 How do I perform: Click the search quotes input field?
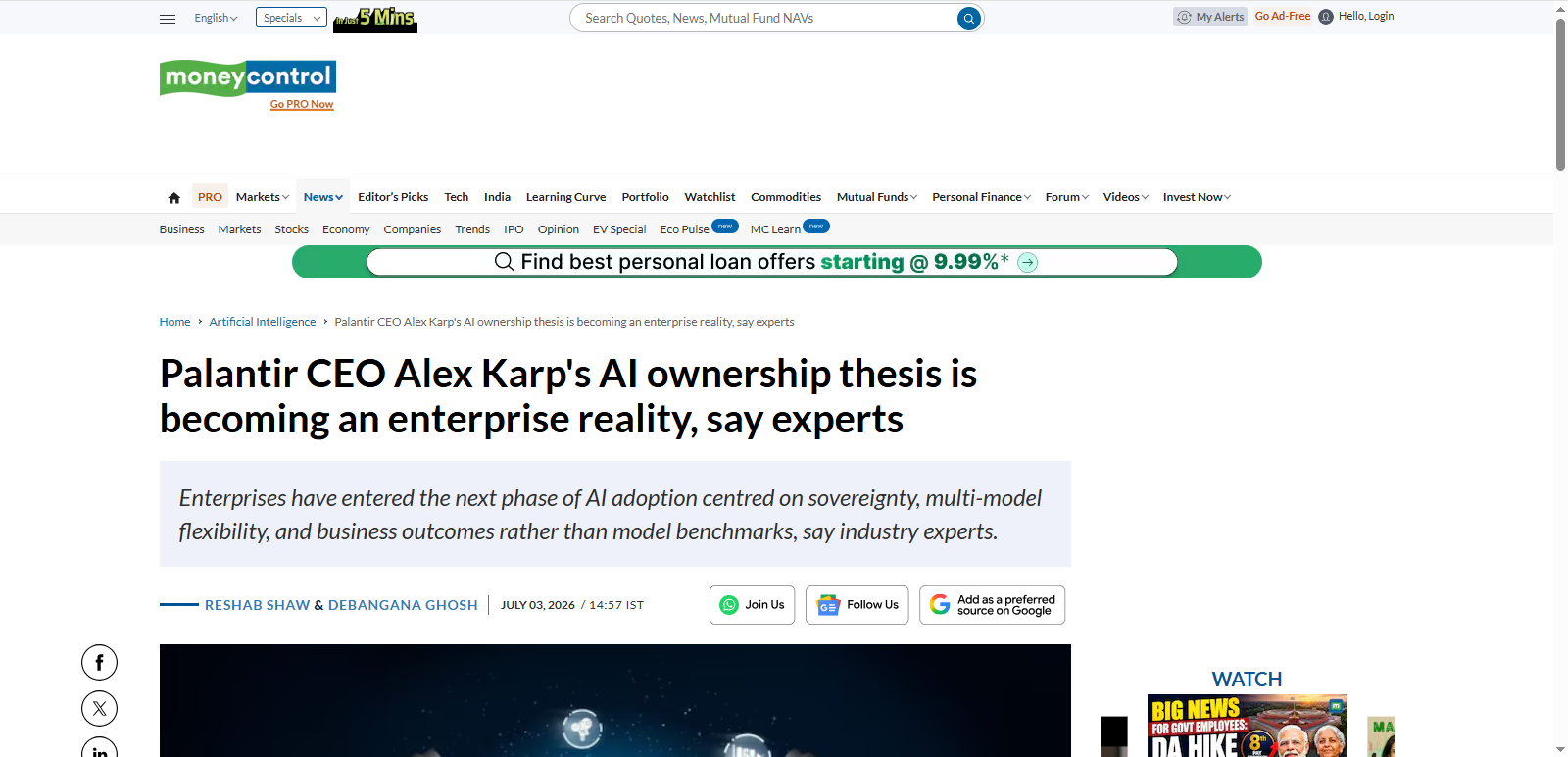pyautogui.click(x=764, y=18)
